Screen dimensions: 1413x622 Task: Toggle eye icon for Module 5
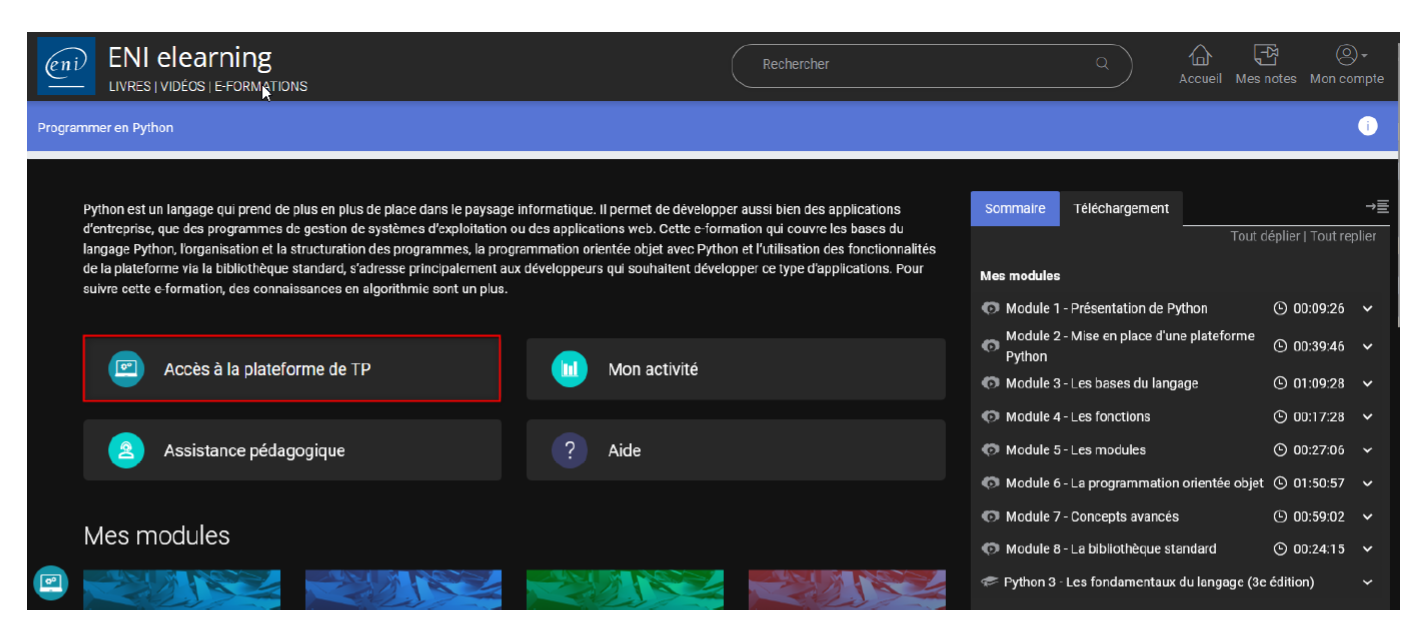click(990, 450)
